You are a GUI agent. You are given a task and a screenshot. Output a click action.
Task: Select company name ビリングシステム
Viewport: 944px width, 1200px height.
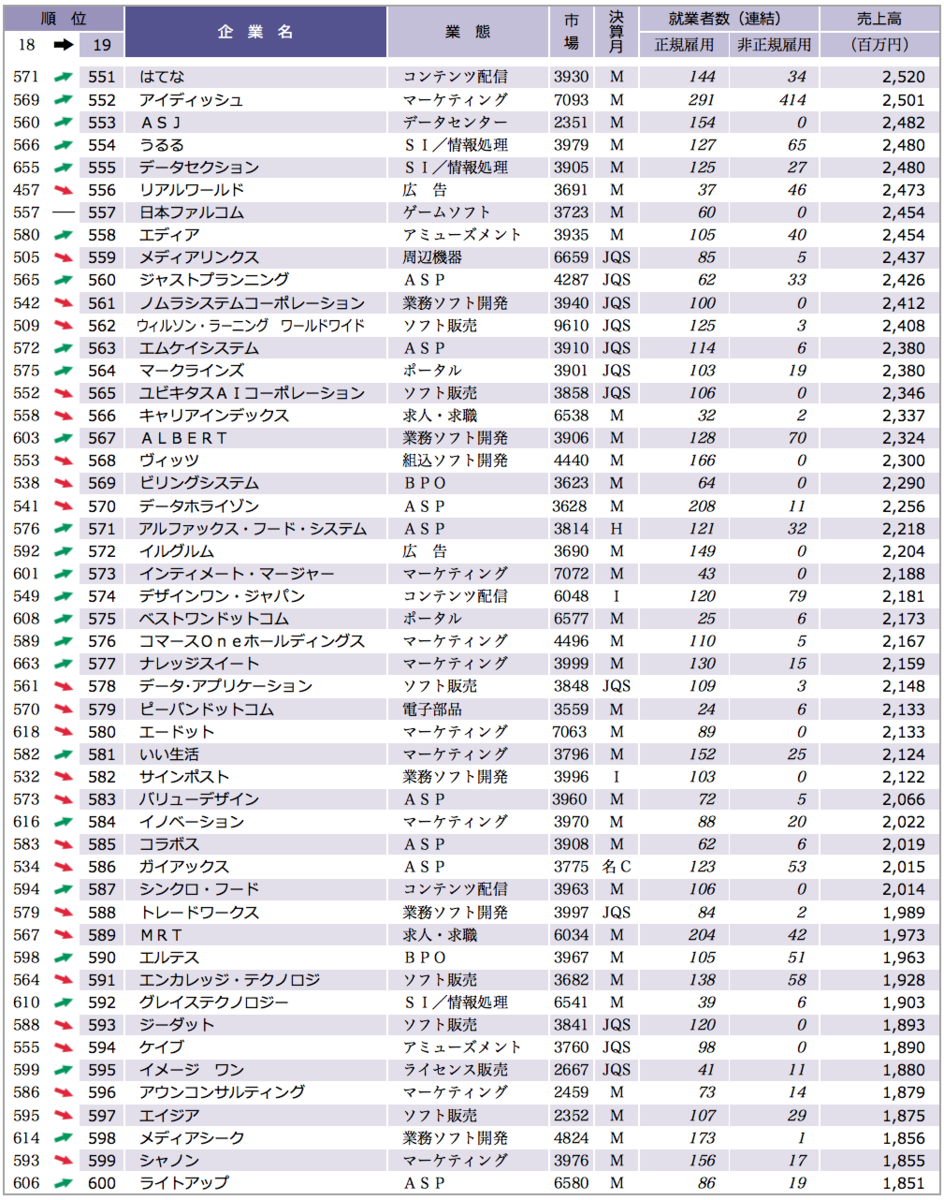coord(200,484)
